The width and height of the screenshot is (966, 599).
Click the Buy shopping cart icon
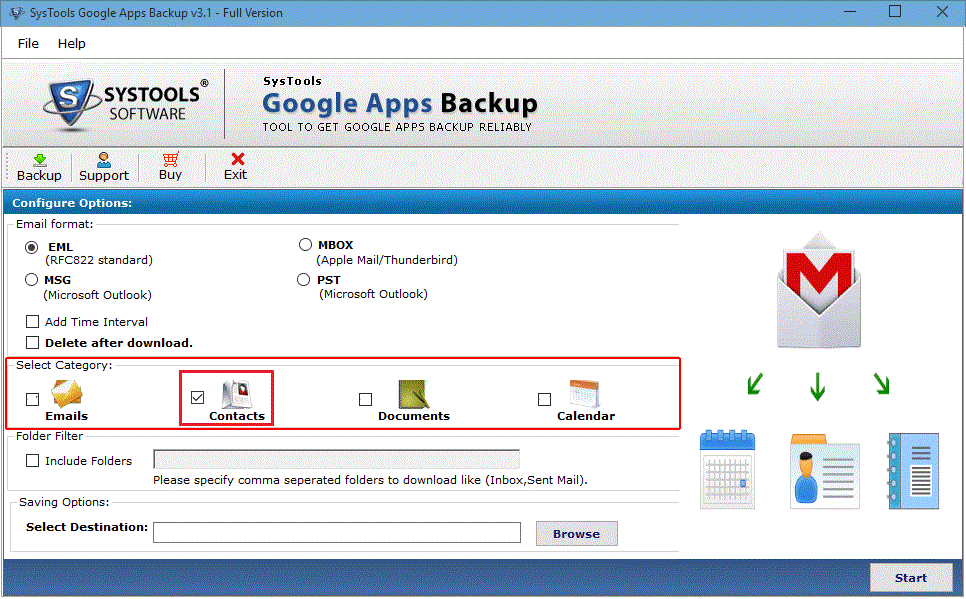(x=169, y=160)
